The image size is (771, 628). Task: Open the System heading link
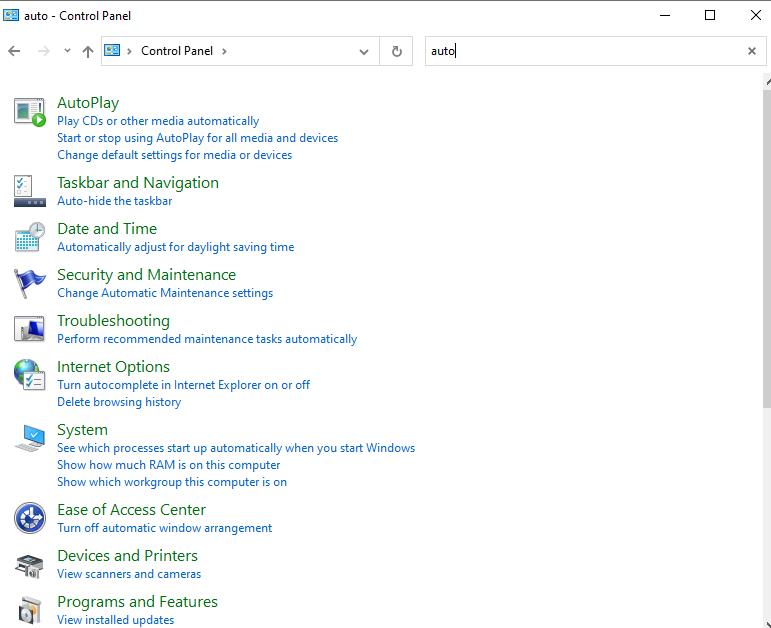[x=82, y=430]
